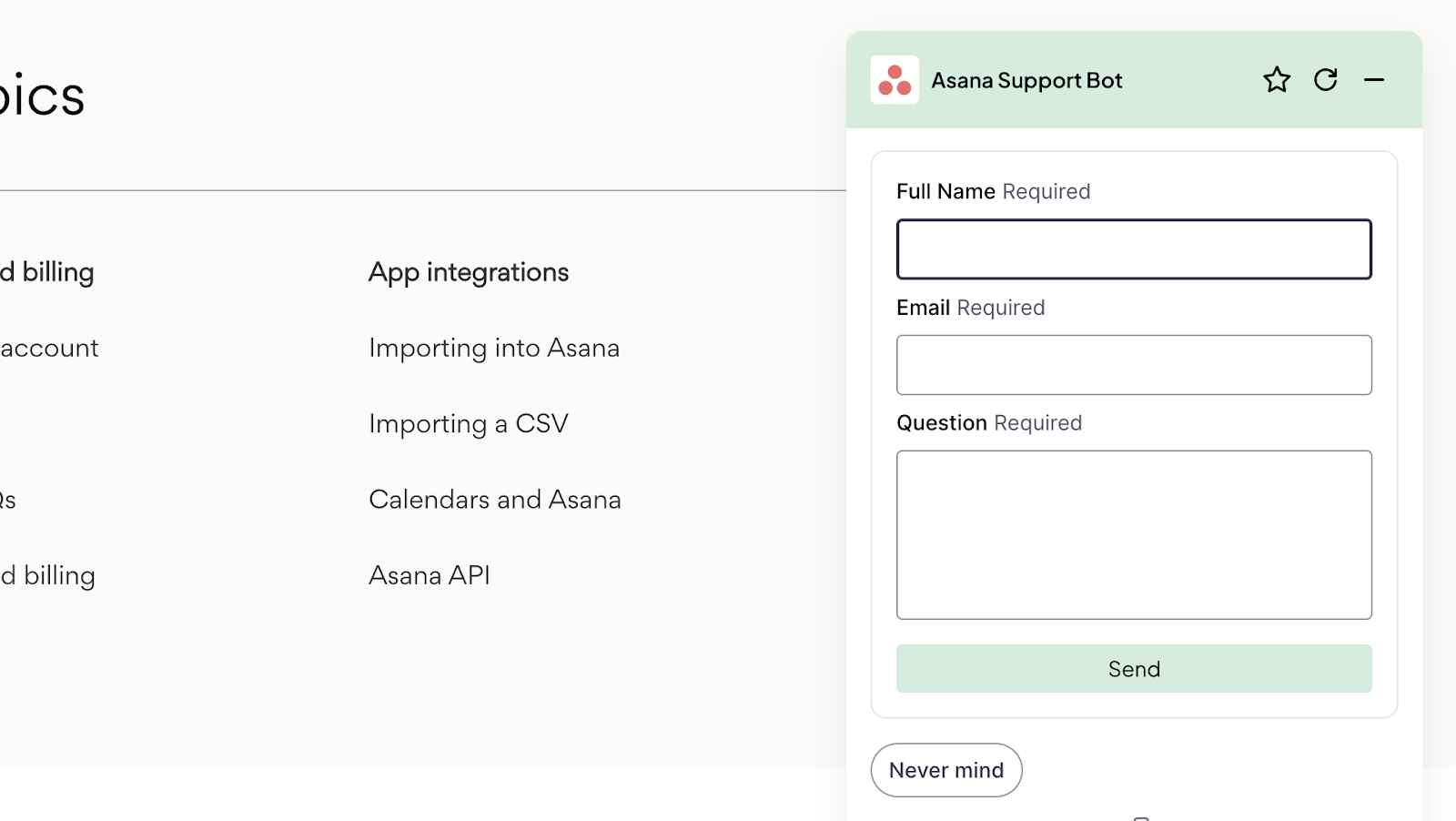Click the Full Name Required label

[993, 191]
